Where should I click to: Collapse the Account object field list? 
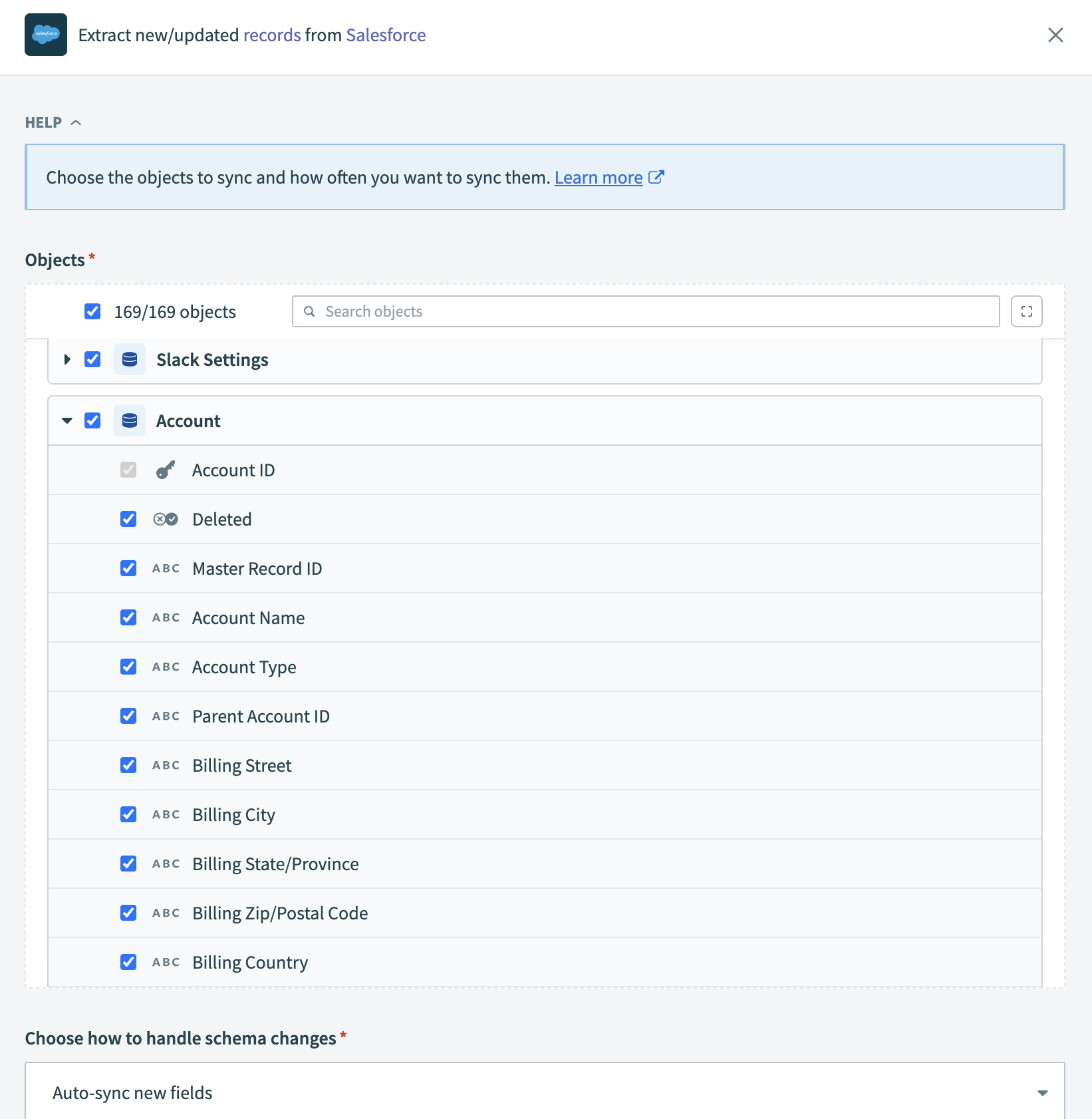67,420
